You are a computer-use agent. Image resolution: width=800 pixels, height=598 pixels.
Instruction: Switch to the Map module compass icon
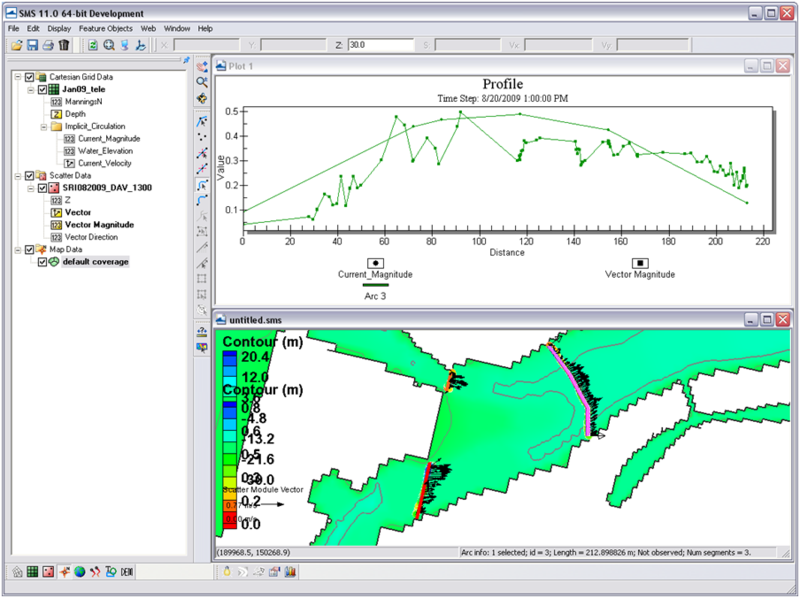[64, 572]
